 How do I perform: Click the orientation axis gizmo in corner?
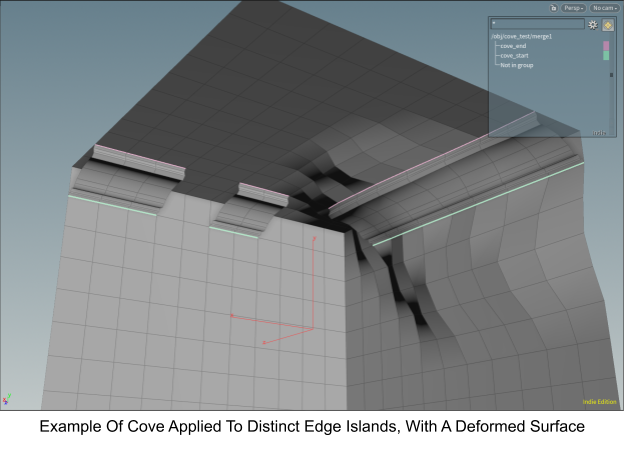(7, 399)
